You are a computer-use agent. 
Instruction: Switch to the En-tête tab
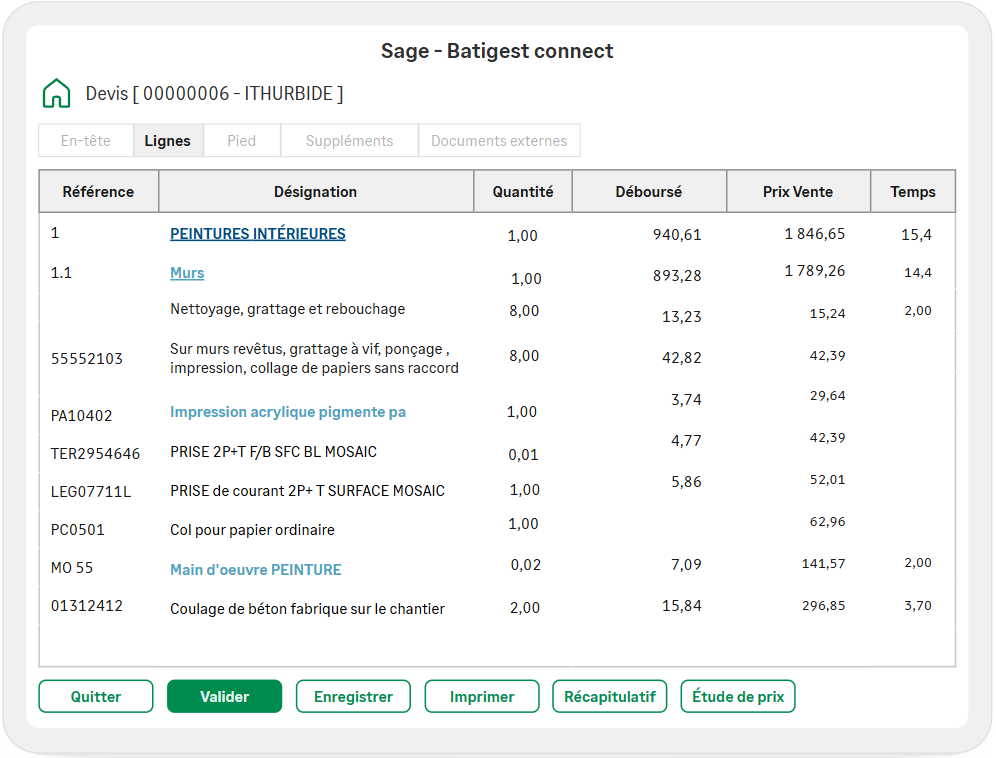[x=86, y=141]
